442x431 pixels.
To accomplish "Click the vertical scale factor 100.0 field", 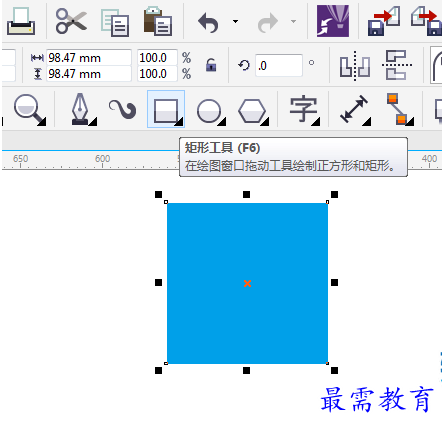I will 157,74.
